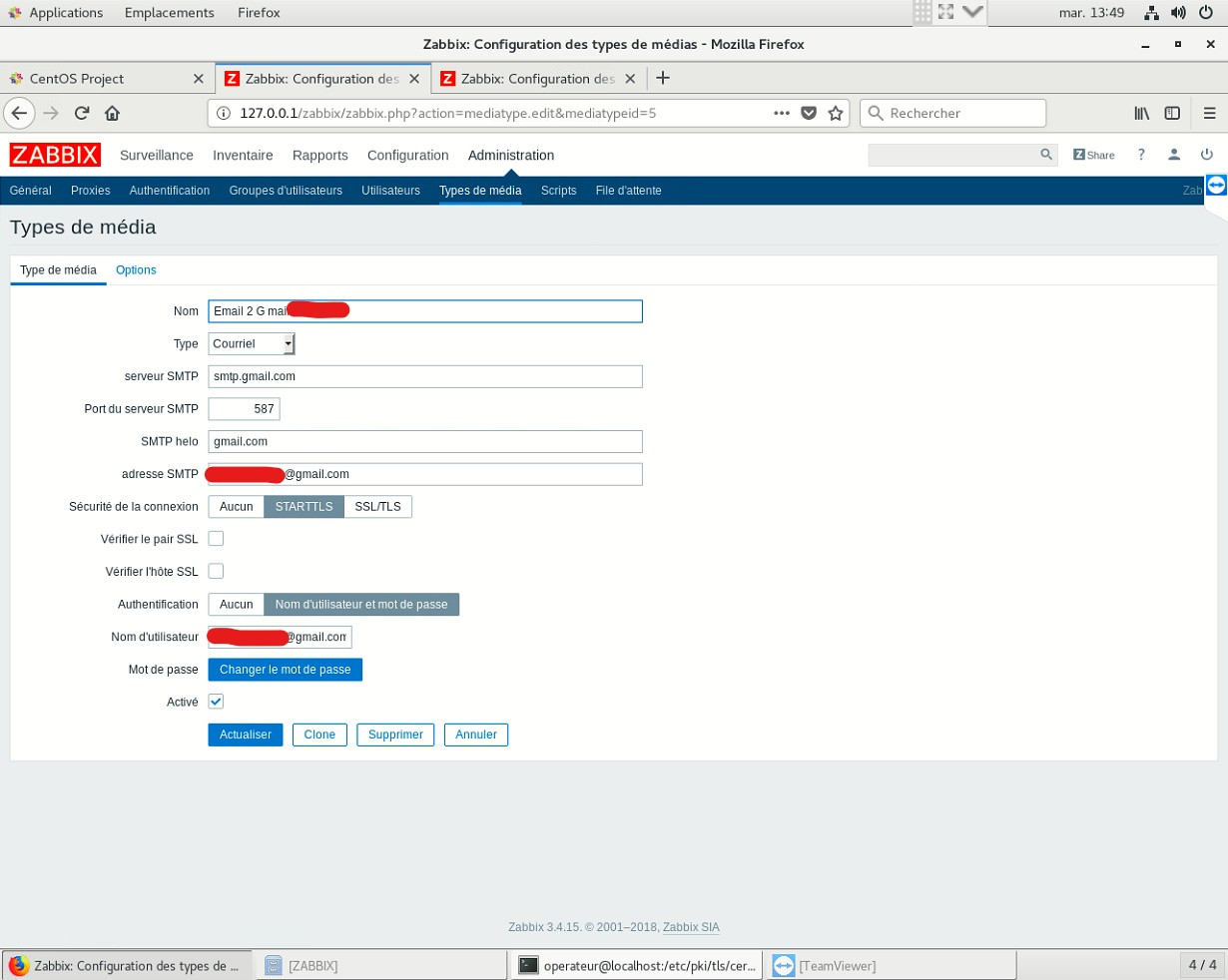This screenshot has width=1228, height=980.
Task: Click the Actualiser button
Action: tap(246, 735)
